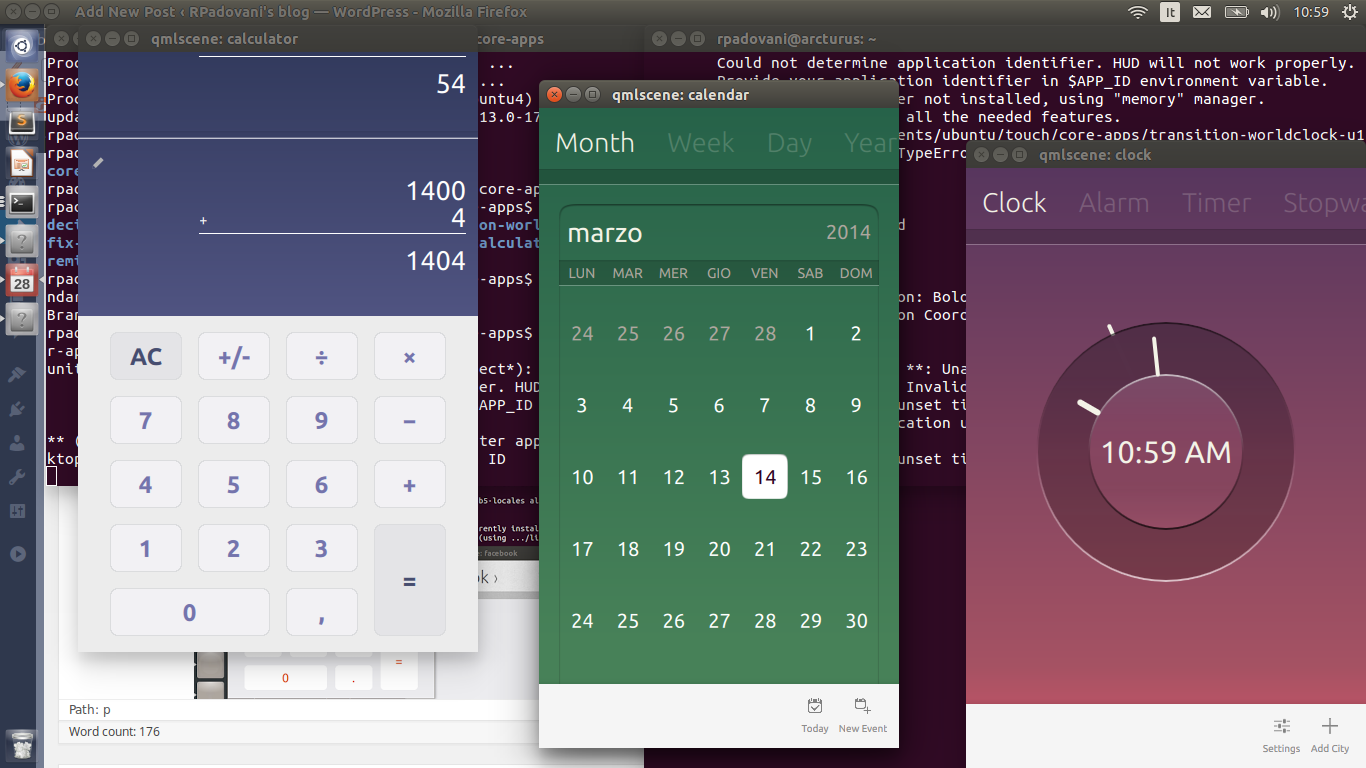The width and height of the screenshot is (1366, 768).
Task: Open the Terminal launcher icon
Action: click(x=22, y=202)
